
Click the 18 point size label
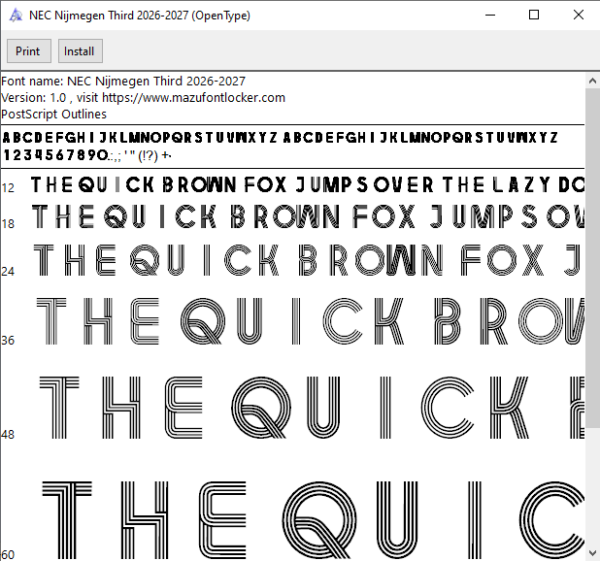coord(8,223)
